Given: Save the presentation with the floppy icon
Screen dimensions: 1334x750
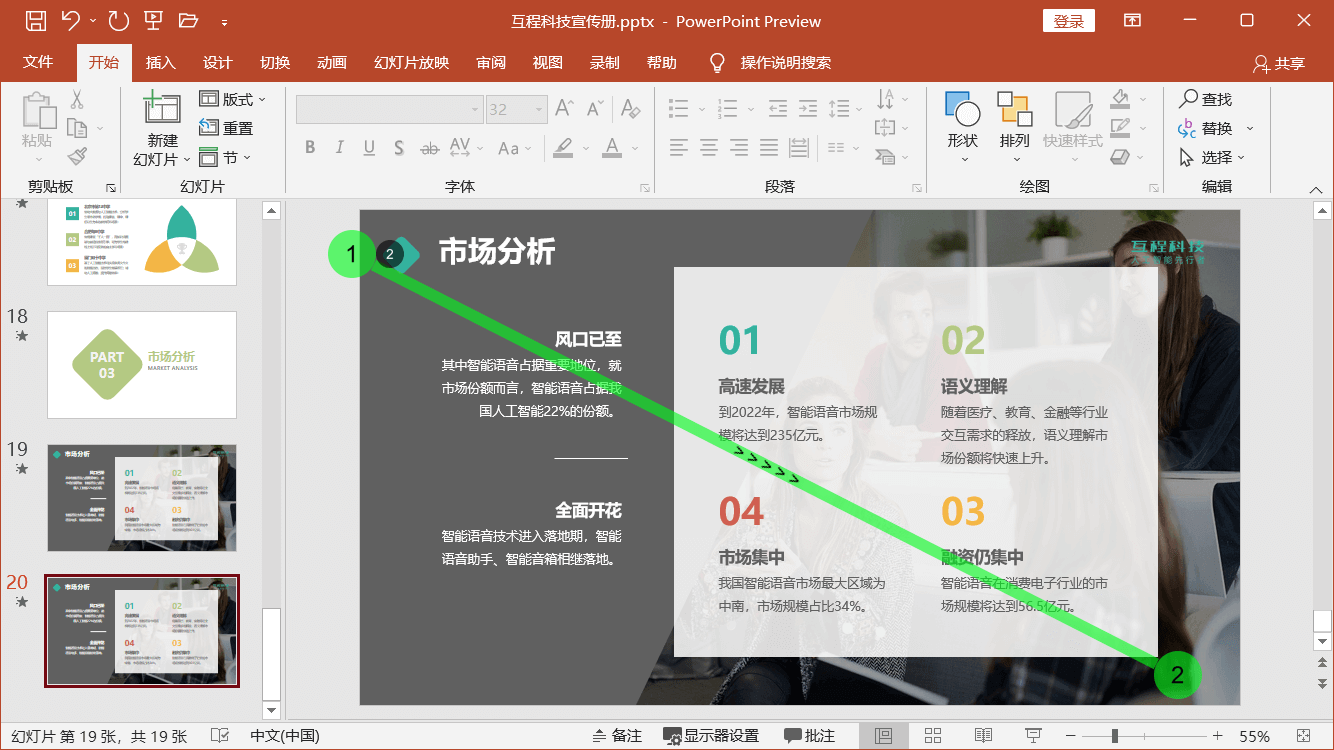Looking at the screenshot, I should point(35,20).
